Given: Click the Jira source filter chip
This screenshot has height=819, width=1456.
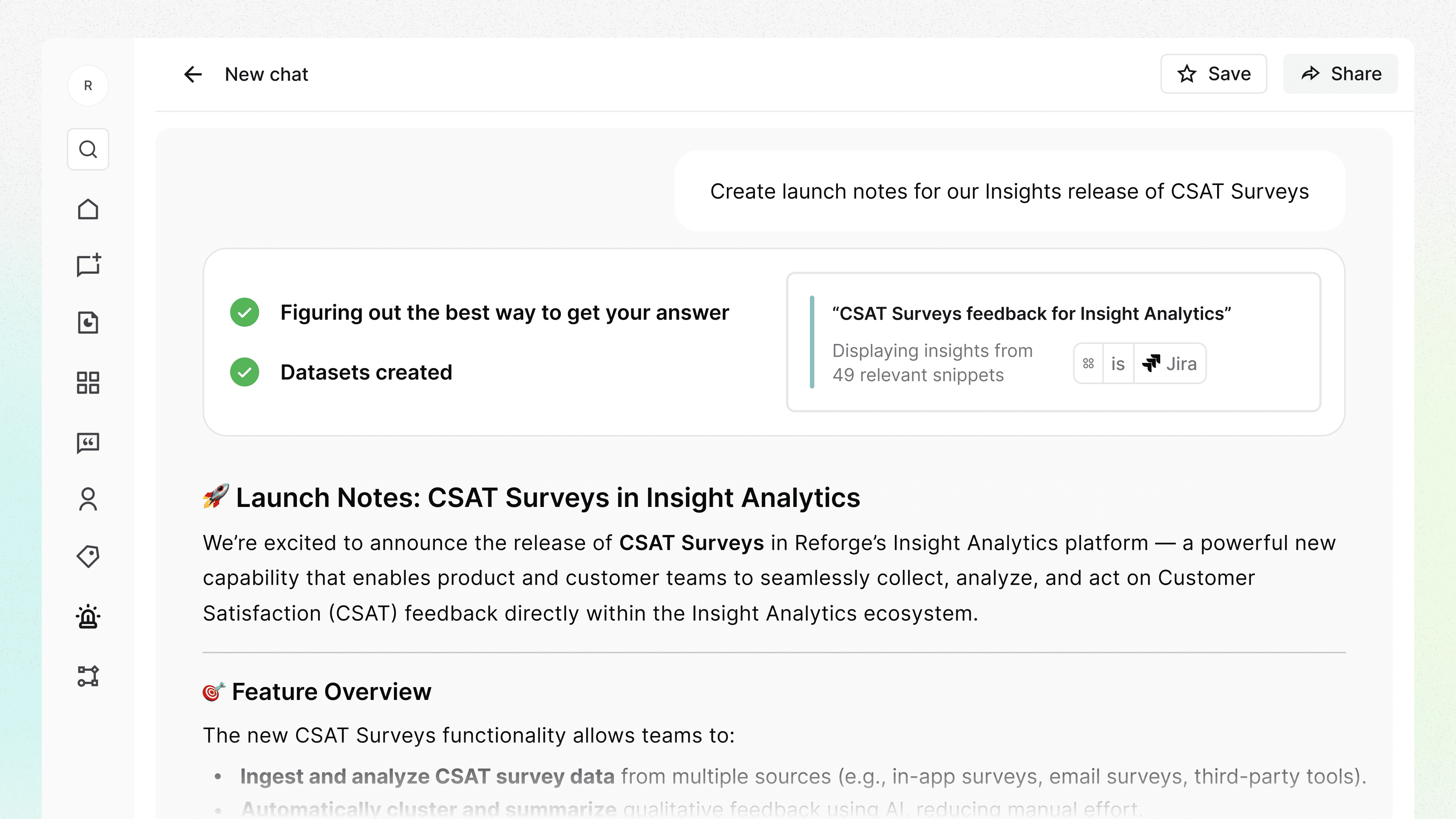Looking at the screenshot, I should tap(1169, 364).
